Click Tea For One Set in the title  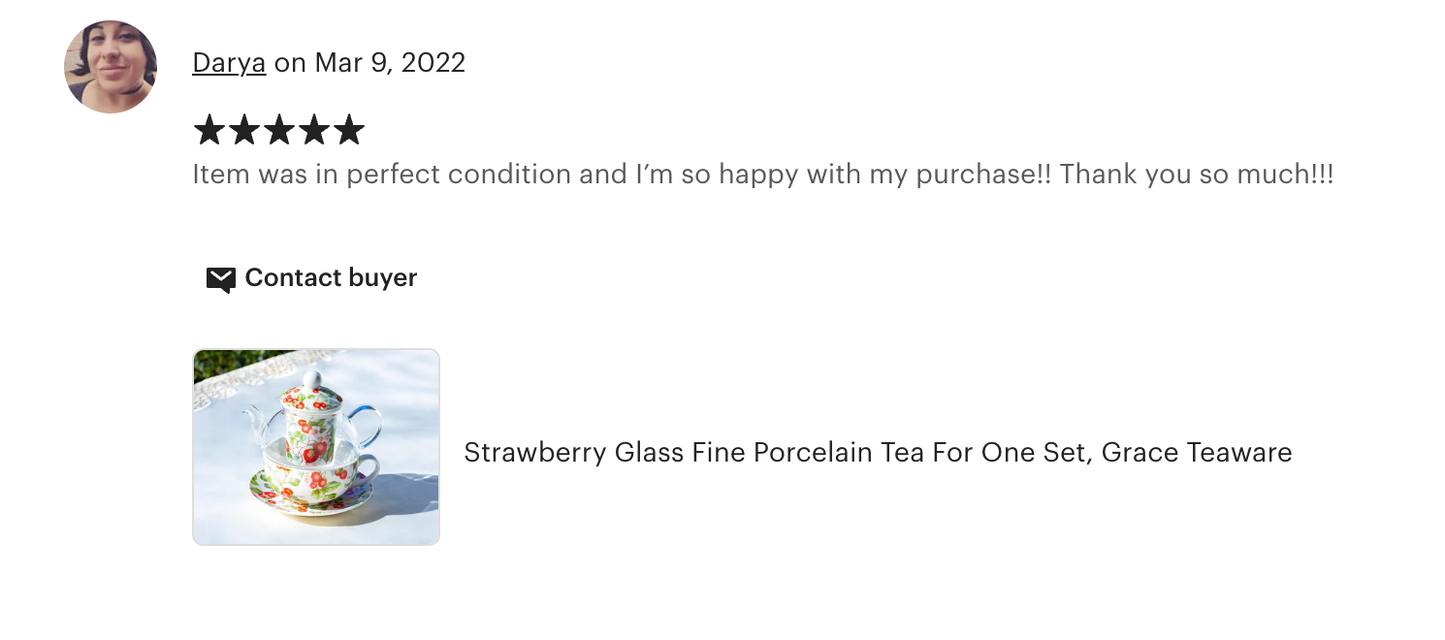tap(982, 453)
